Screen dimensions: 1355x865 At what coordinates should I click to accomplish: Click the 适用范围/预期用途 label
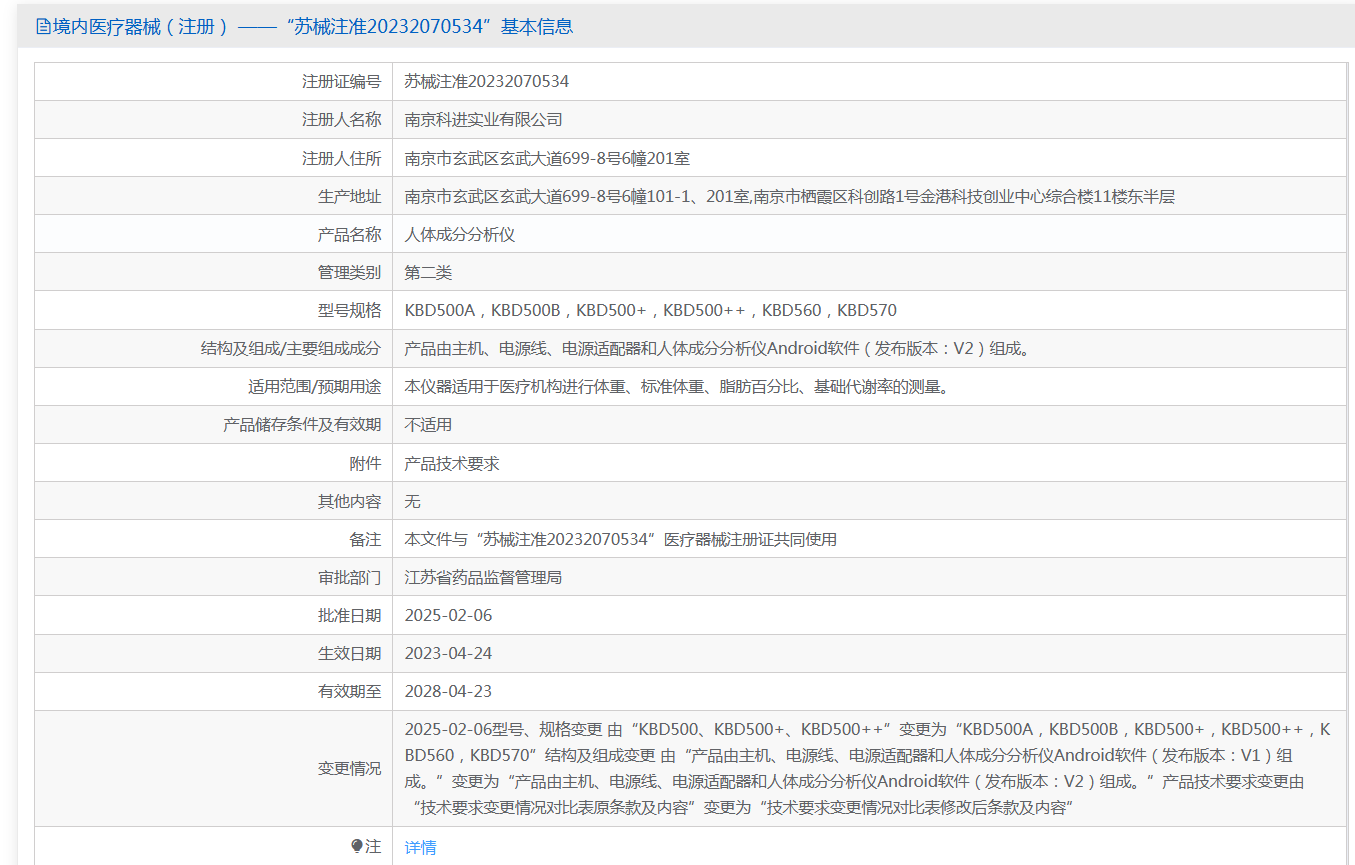[315, 387]
